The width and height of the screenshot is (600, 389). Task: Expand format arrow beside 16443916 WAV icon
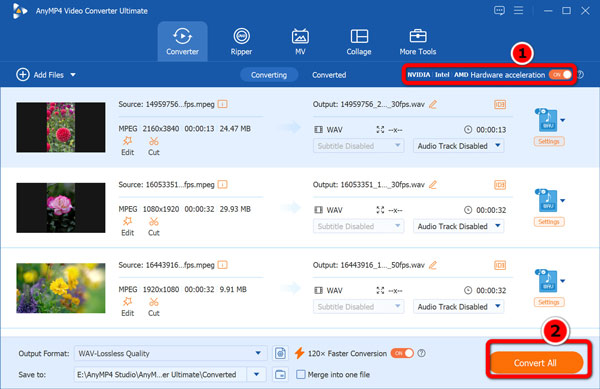click(562, 281)
